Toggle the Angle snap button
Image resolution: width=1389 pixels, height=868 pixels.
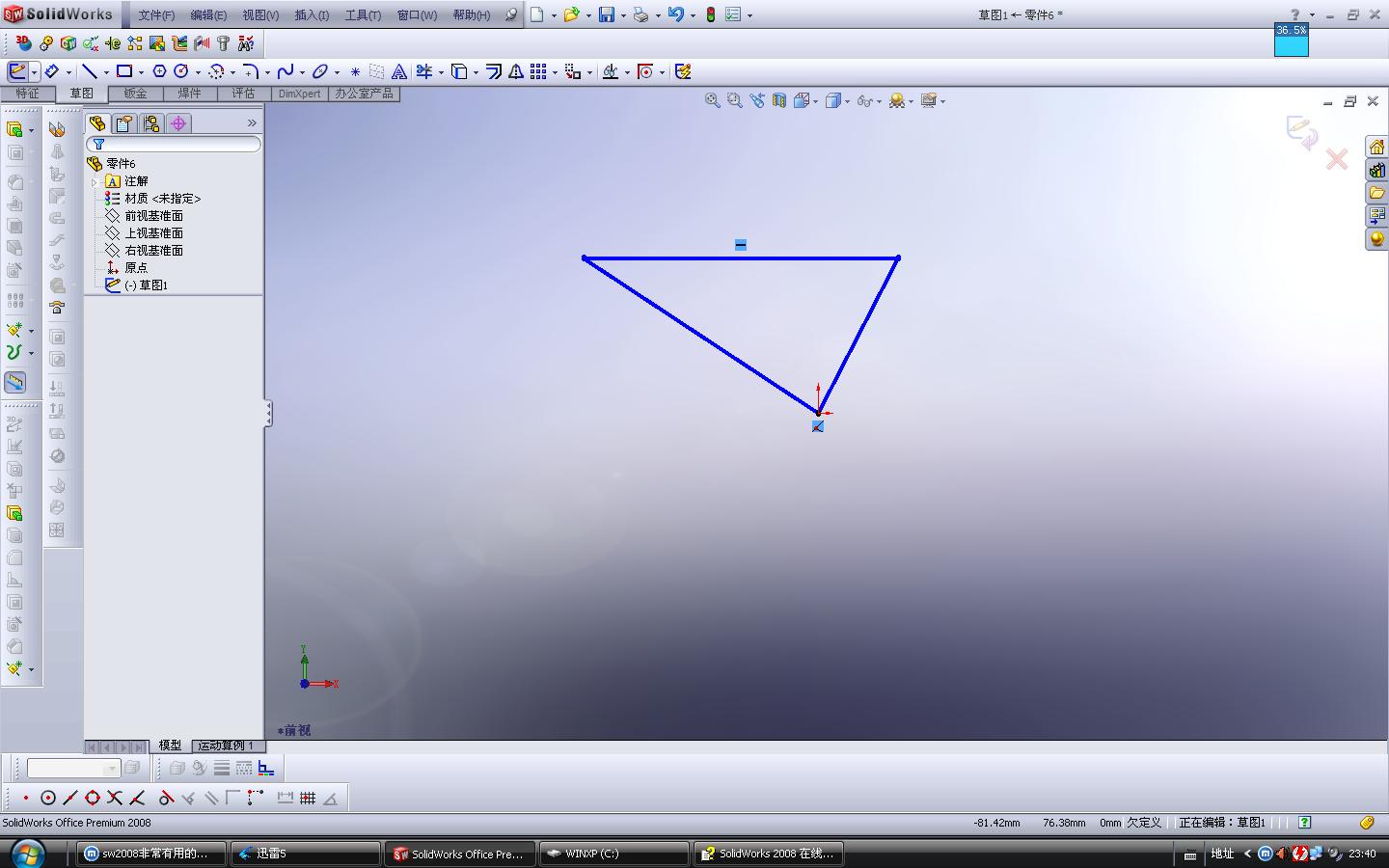tap(331, 798)
